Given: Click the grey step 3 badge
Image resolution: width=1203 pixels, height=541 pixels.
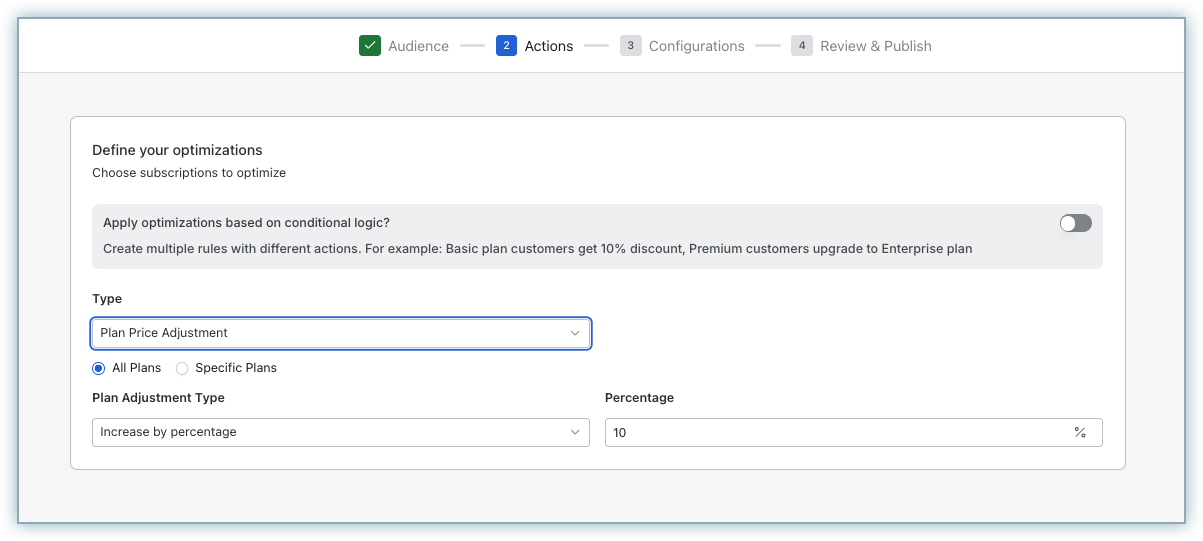Looking at the screenshot, I should point(630,45).
